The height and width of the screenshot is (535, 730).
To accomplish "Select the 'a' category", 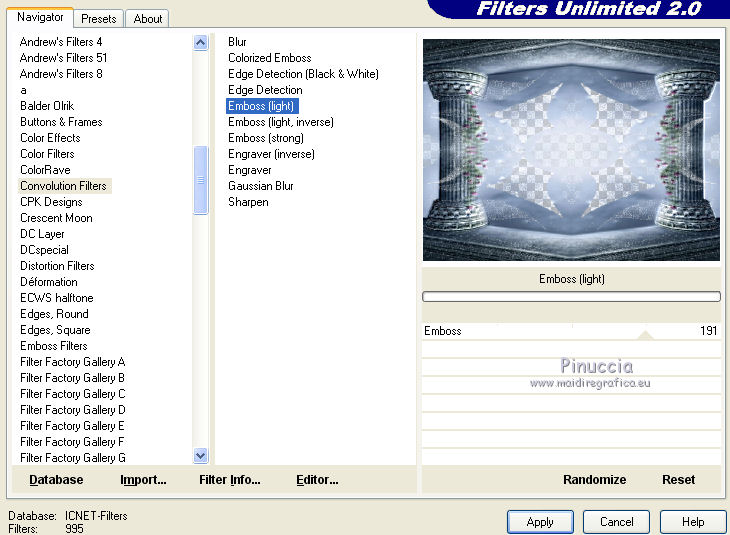I will pos(23,90).
